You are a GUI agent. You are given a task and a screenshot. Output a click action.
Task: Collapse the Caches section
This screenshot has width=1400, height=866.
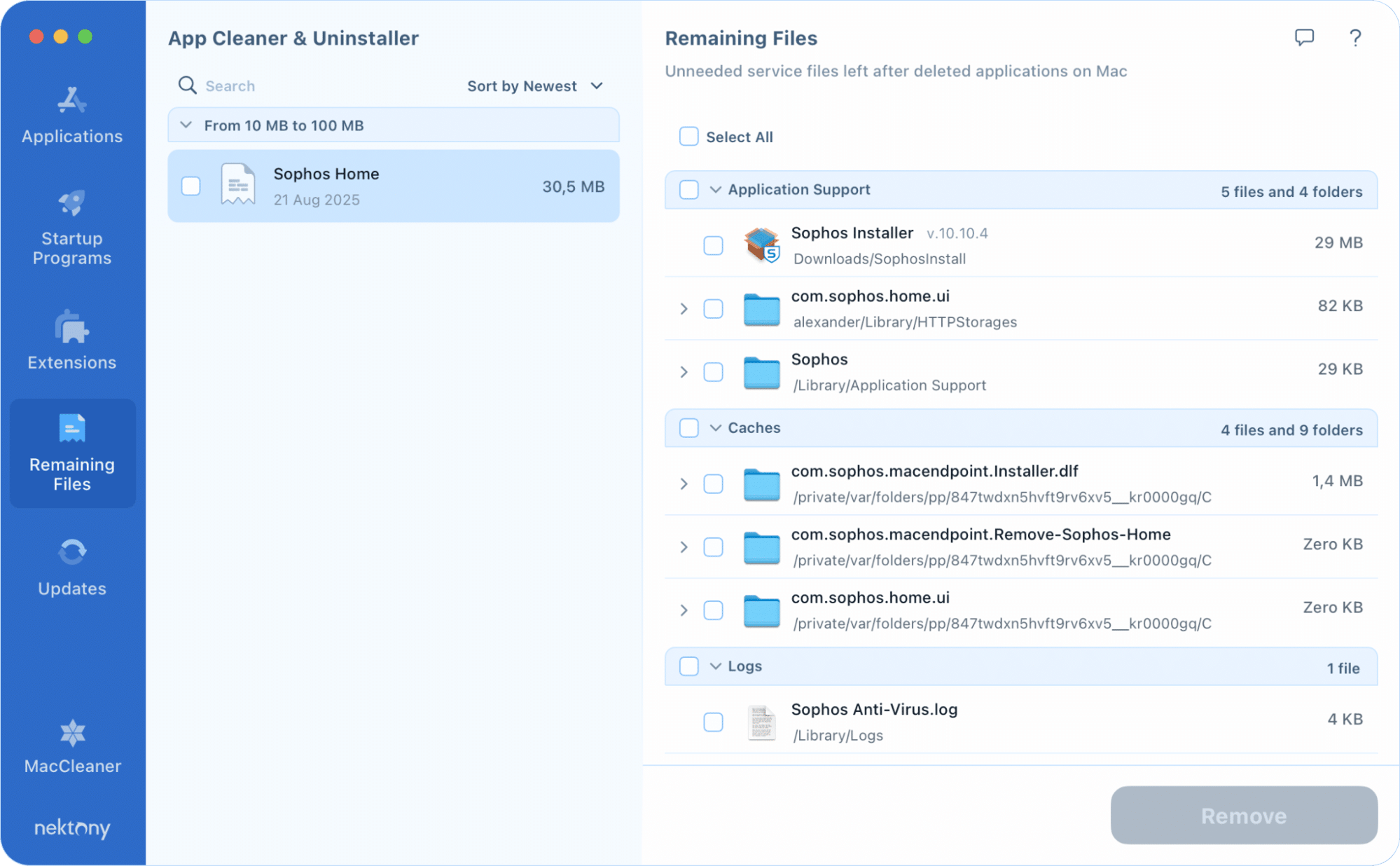pos(715,427)
